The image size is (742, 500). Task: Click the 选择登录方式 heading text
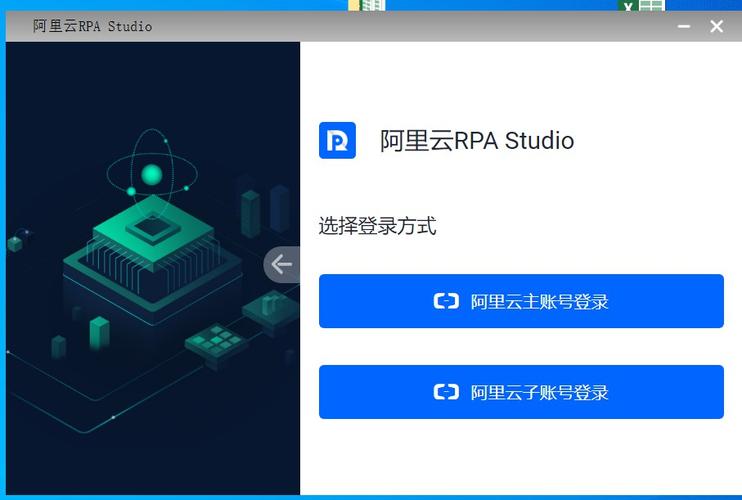point(377,226)
